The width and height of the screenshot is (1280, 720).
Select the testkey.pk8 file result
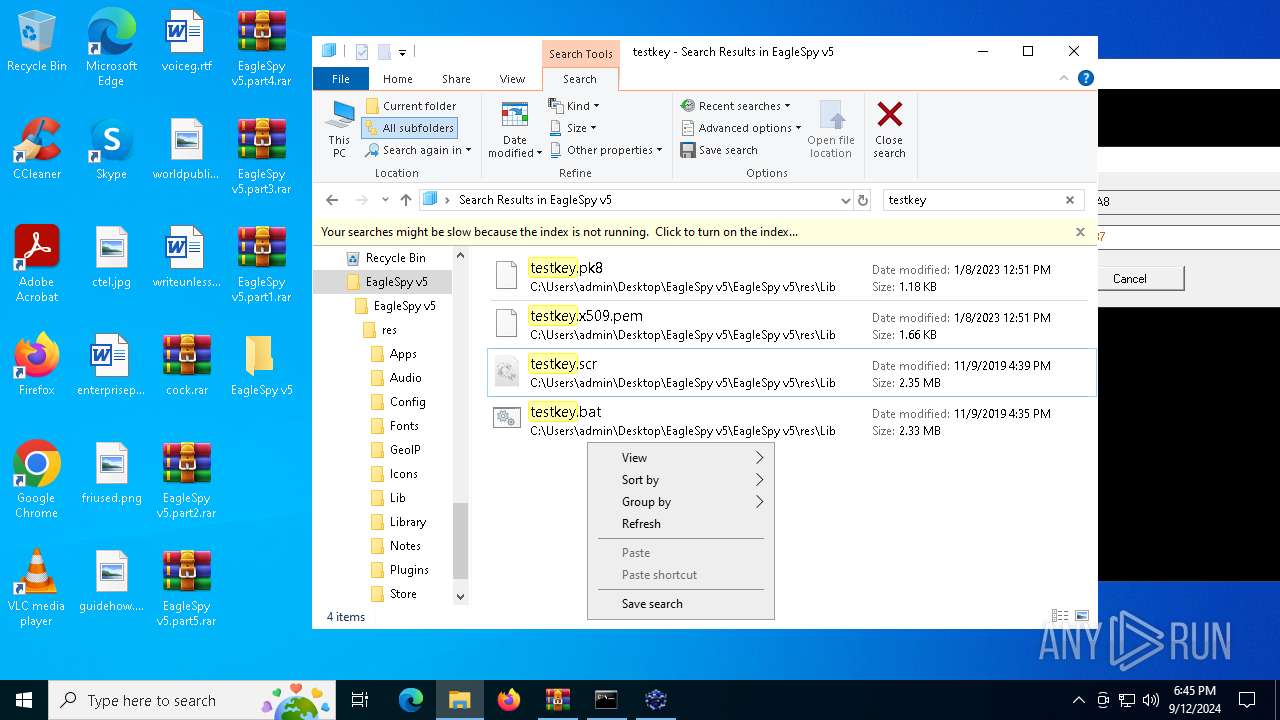point(792,276)
